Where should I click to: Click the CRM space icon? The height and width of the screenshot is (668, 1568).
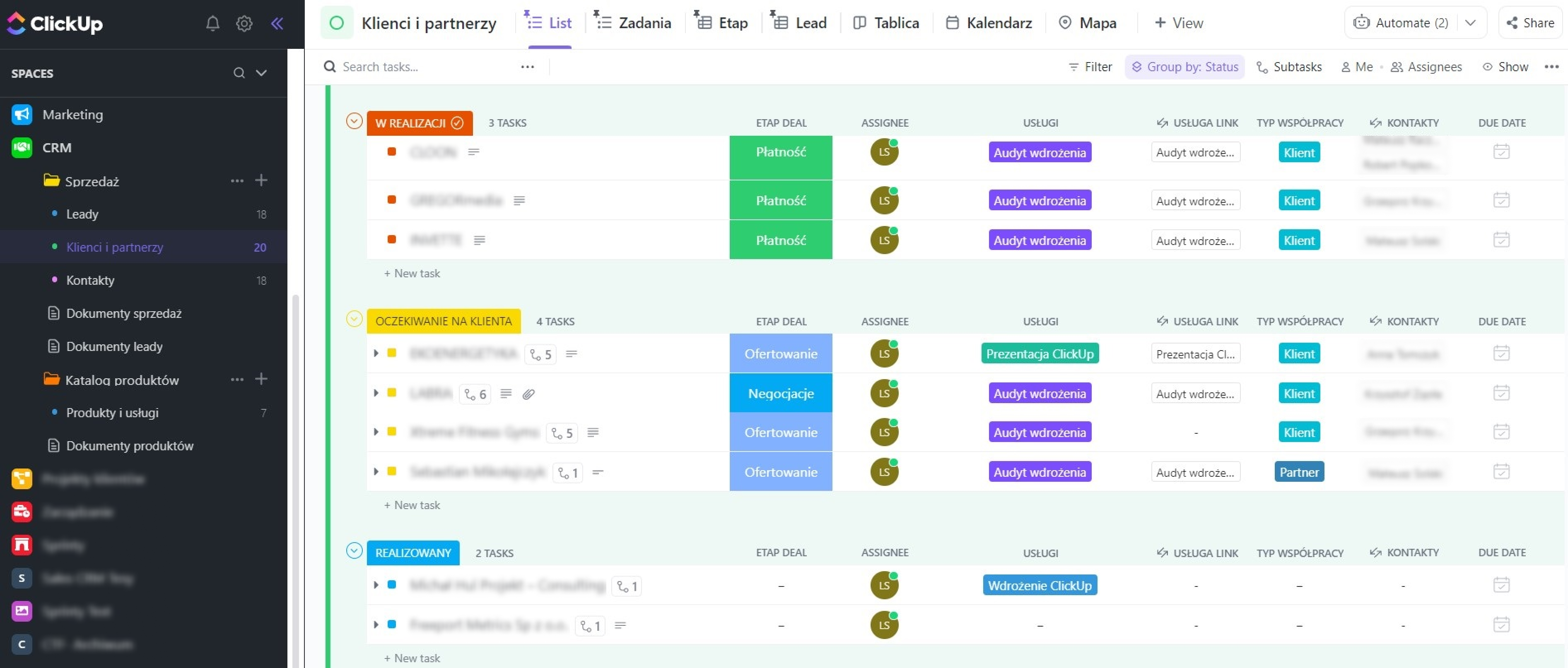pyautogui.click(x=22, y=147)
